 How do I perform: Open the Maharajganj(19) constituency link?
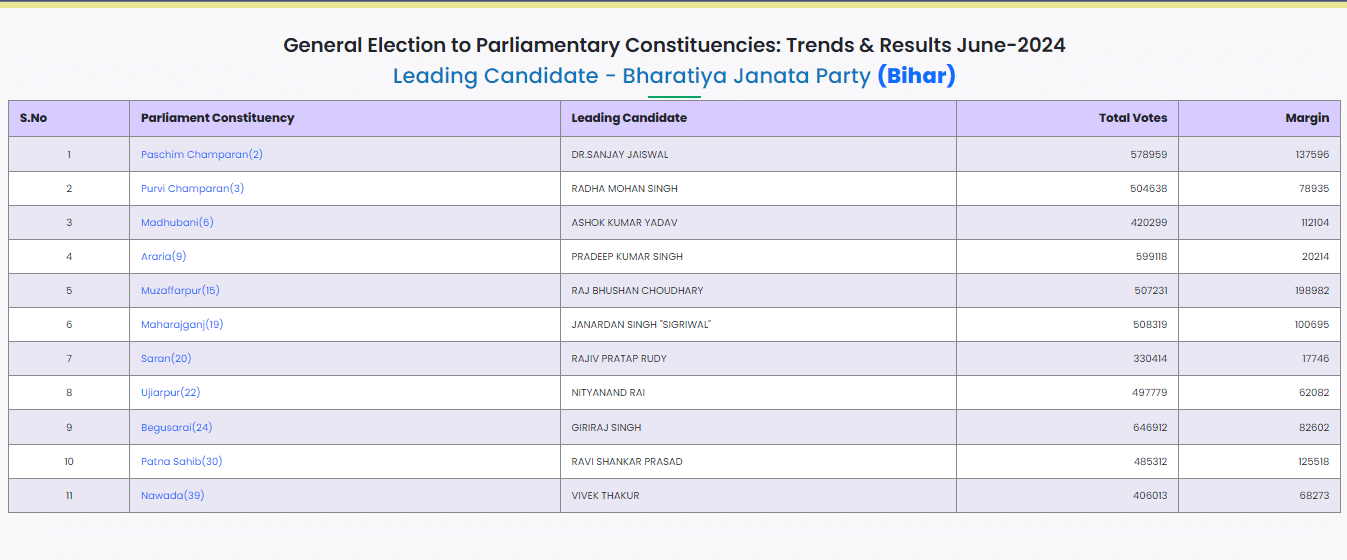182,325
